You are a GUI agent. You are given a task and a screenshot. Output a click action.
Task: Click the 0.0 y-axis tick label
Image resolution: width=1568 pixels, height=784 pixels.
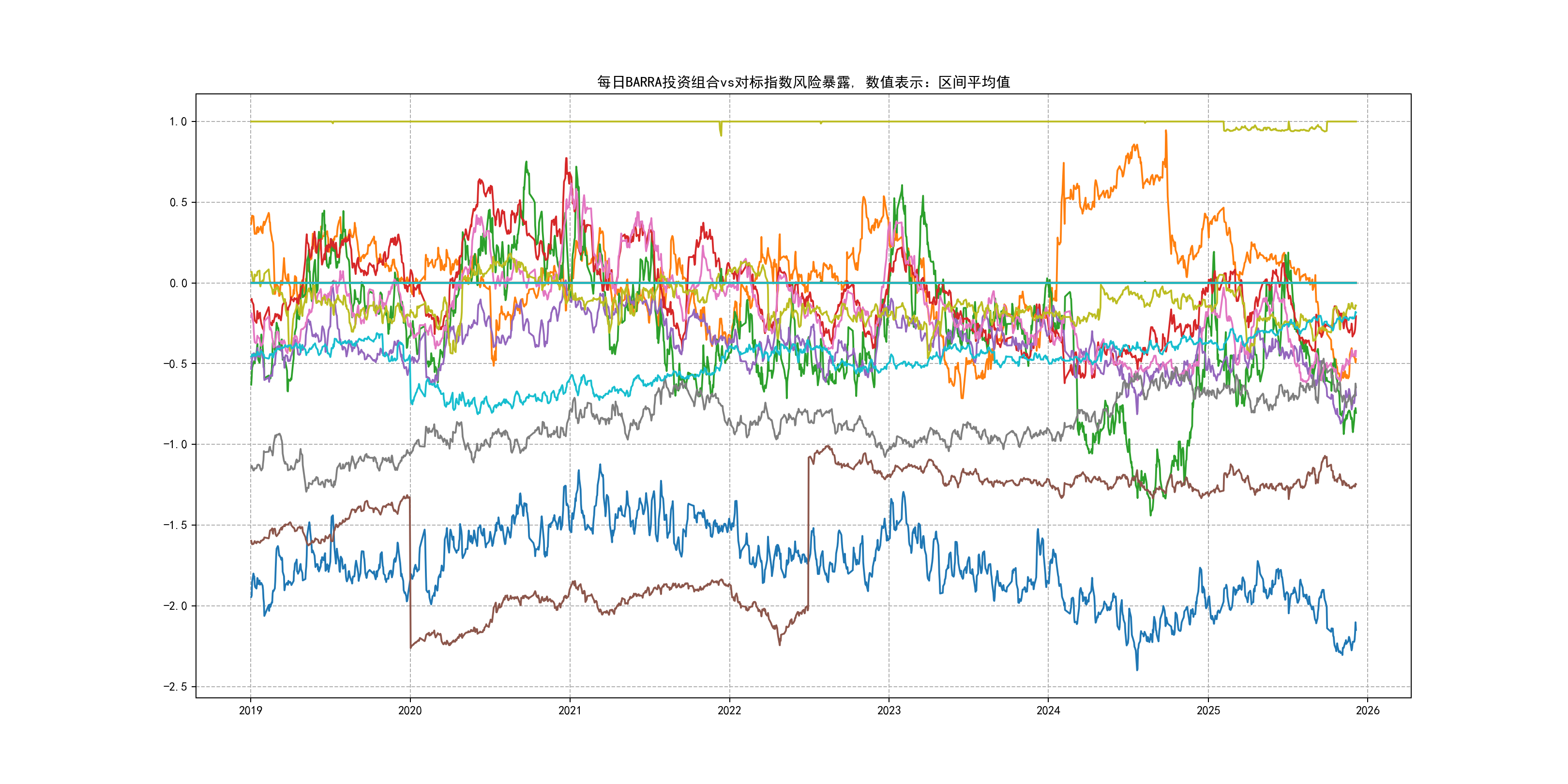point(178,283)
